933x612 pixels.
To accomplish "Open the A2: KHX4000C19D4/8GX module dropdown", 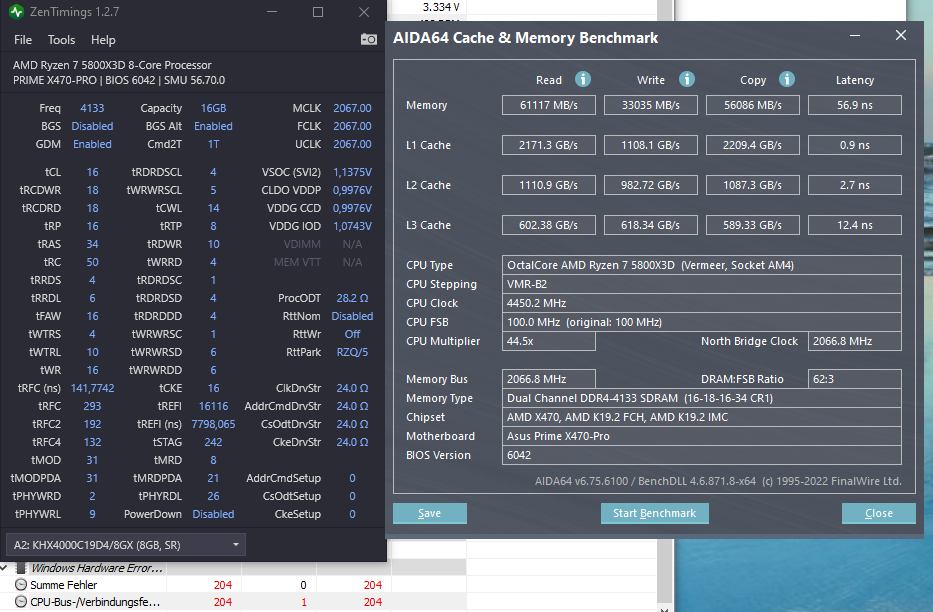I will click(x=126, y=545).
